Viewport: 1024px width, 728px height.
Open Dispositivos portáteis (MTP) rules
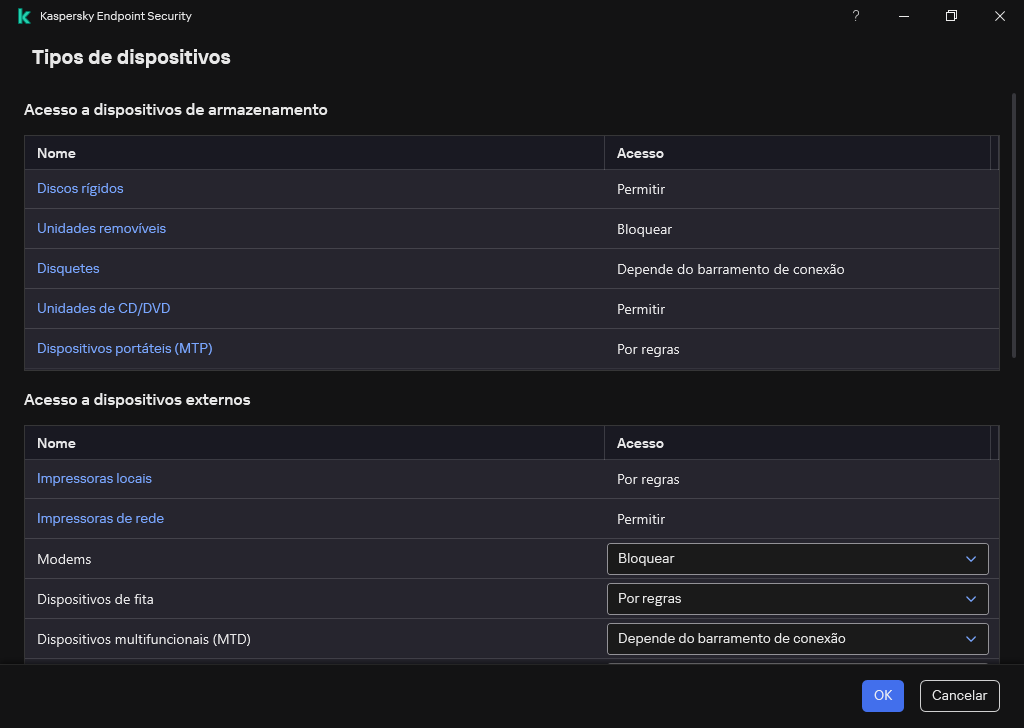[124, 348]
